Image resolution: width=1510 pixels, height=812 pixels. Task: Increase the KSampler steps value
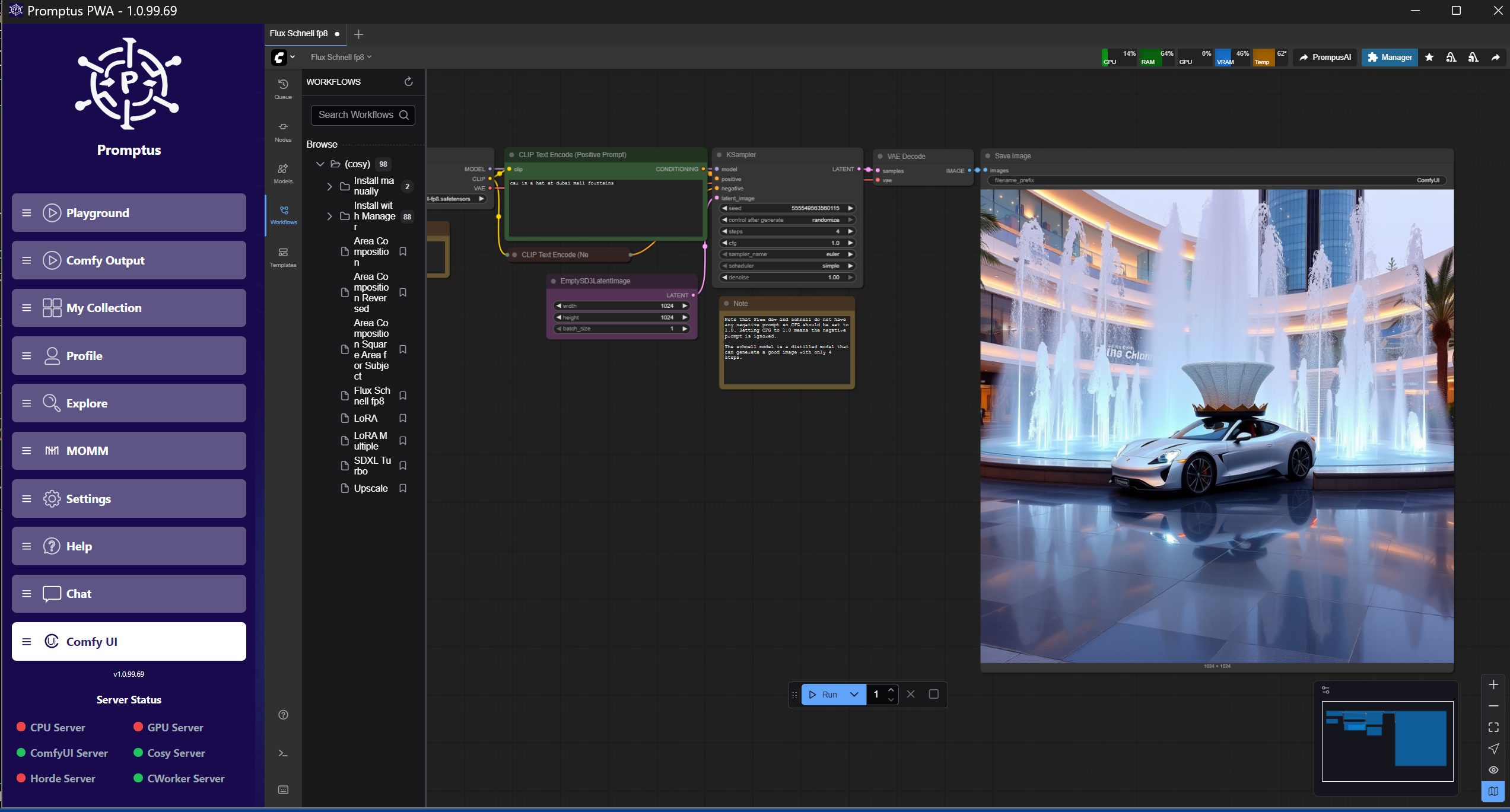851,231
